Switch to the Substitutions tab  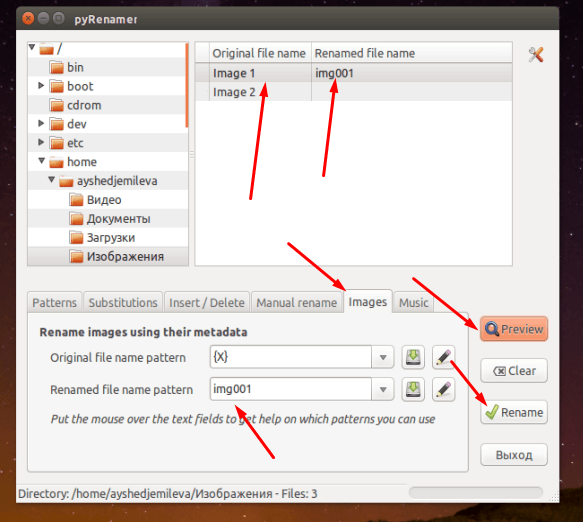click(123, 303)
